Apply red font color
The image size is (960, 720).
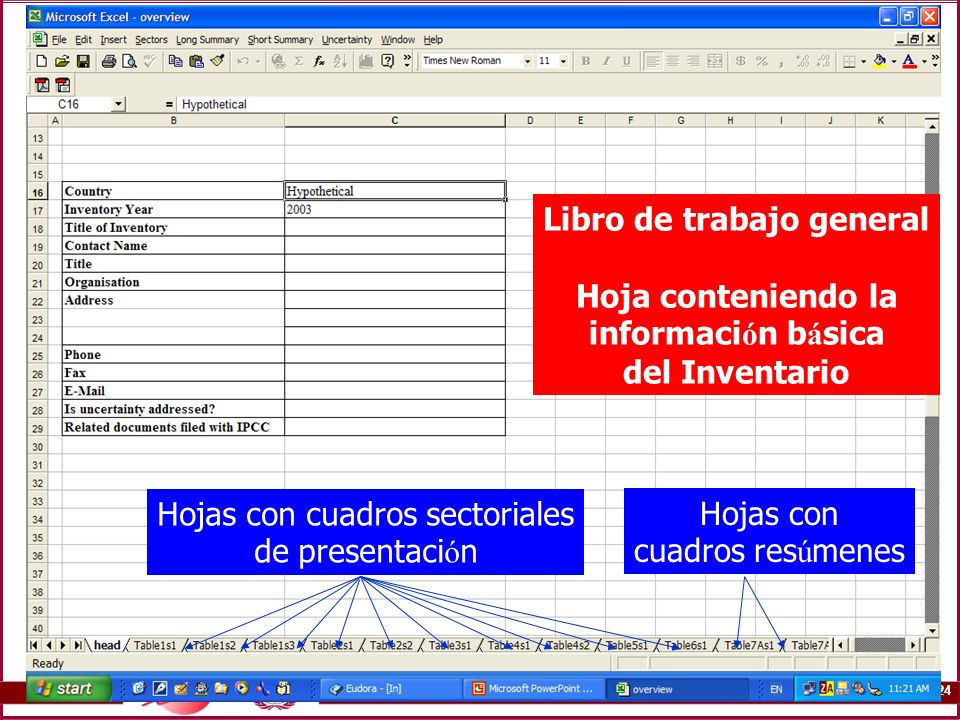909,61
